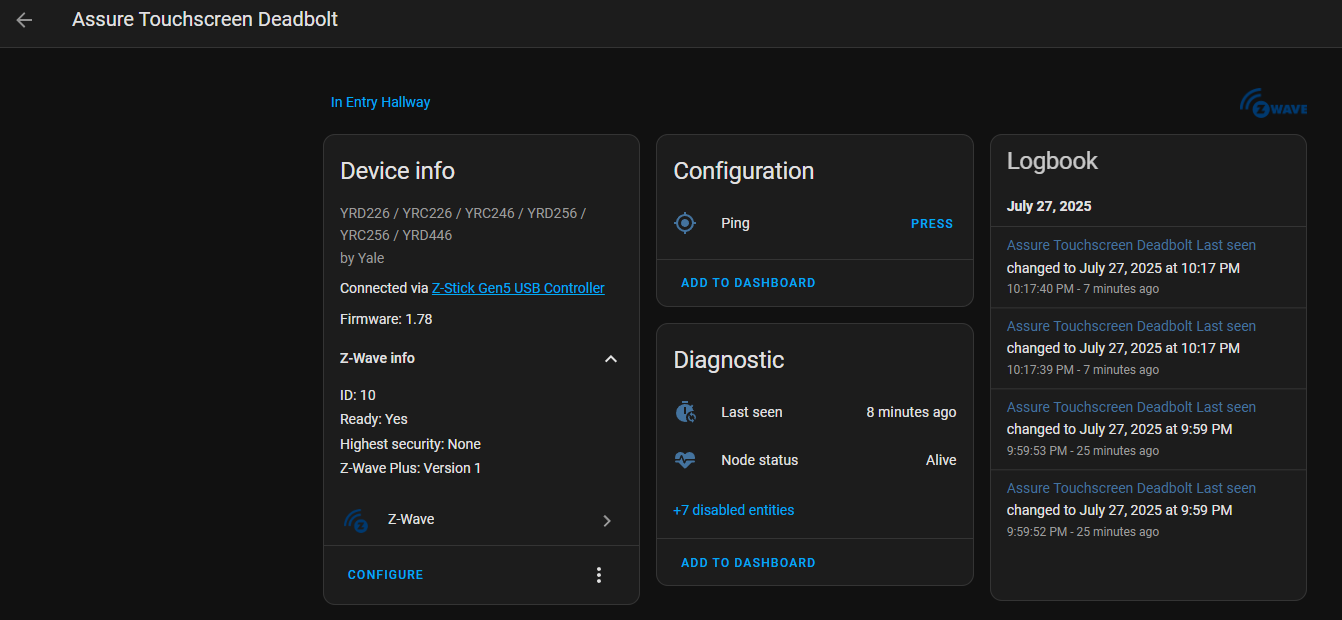Click the ID: 10 text
The width and height of the screenshot is (1342, 620).
point(358,395)
